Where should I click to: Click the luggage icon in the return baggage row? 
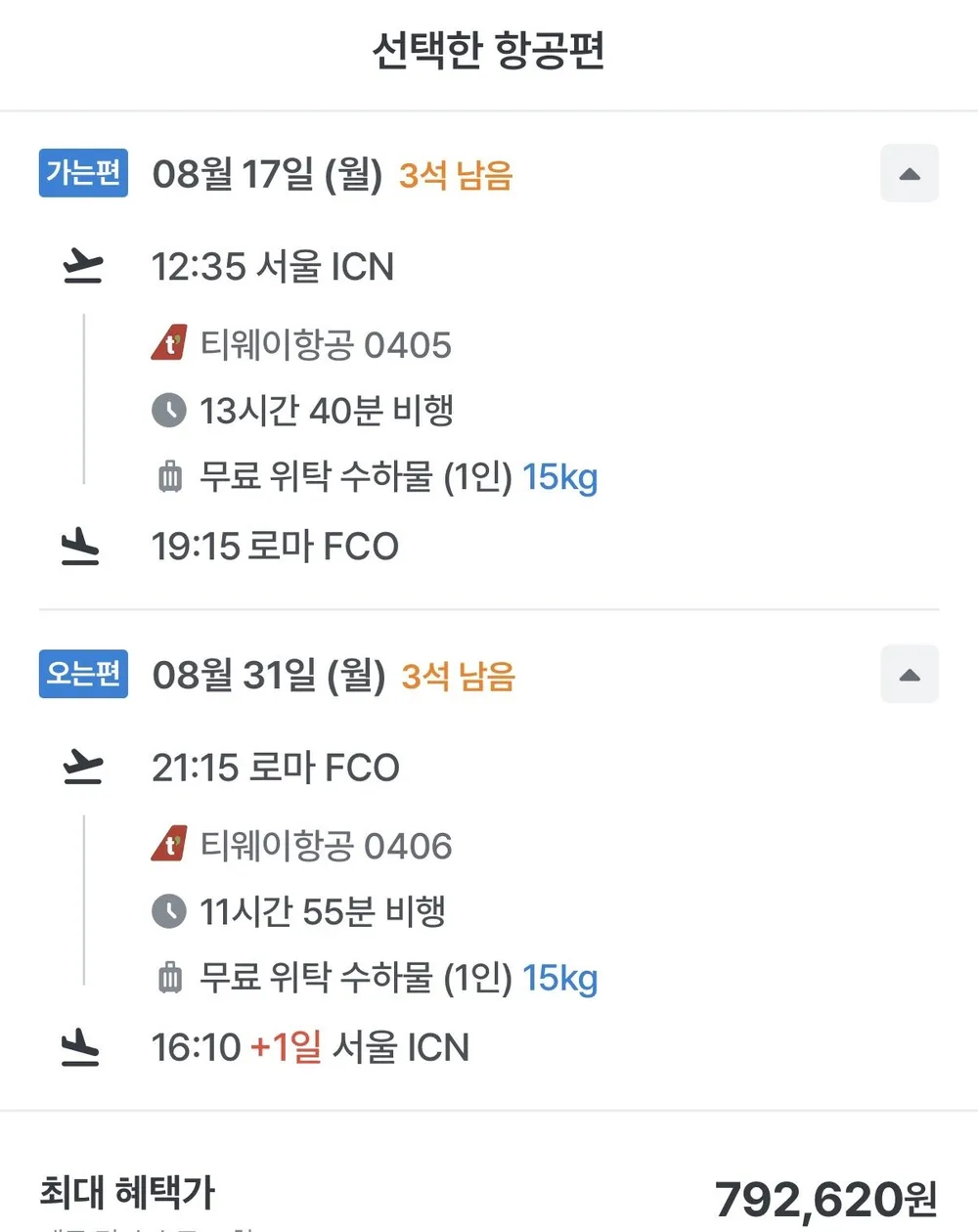click(x=170, y=978)
